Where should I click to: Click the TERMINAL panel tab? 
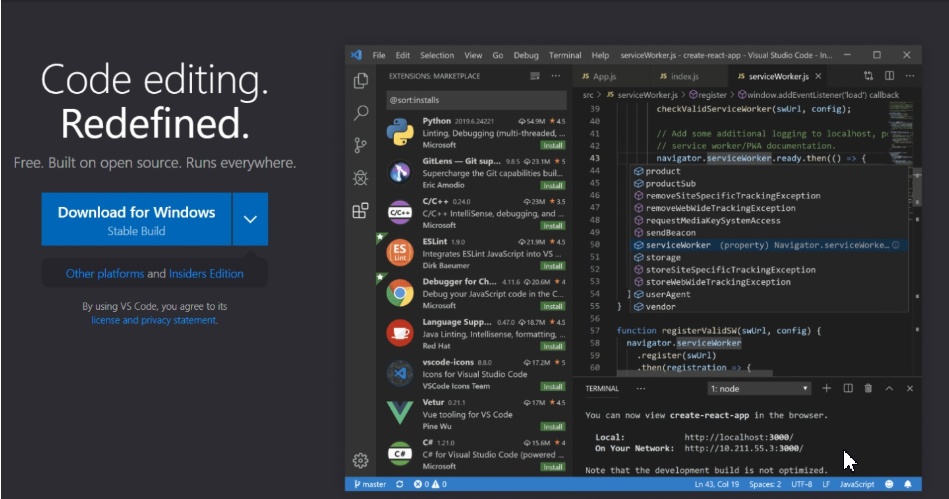[x=602, y=389]
